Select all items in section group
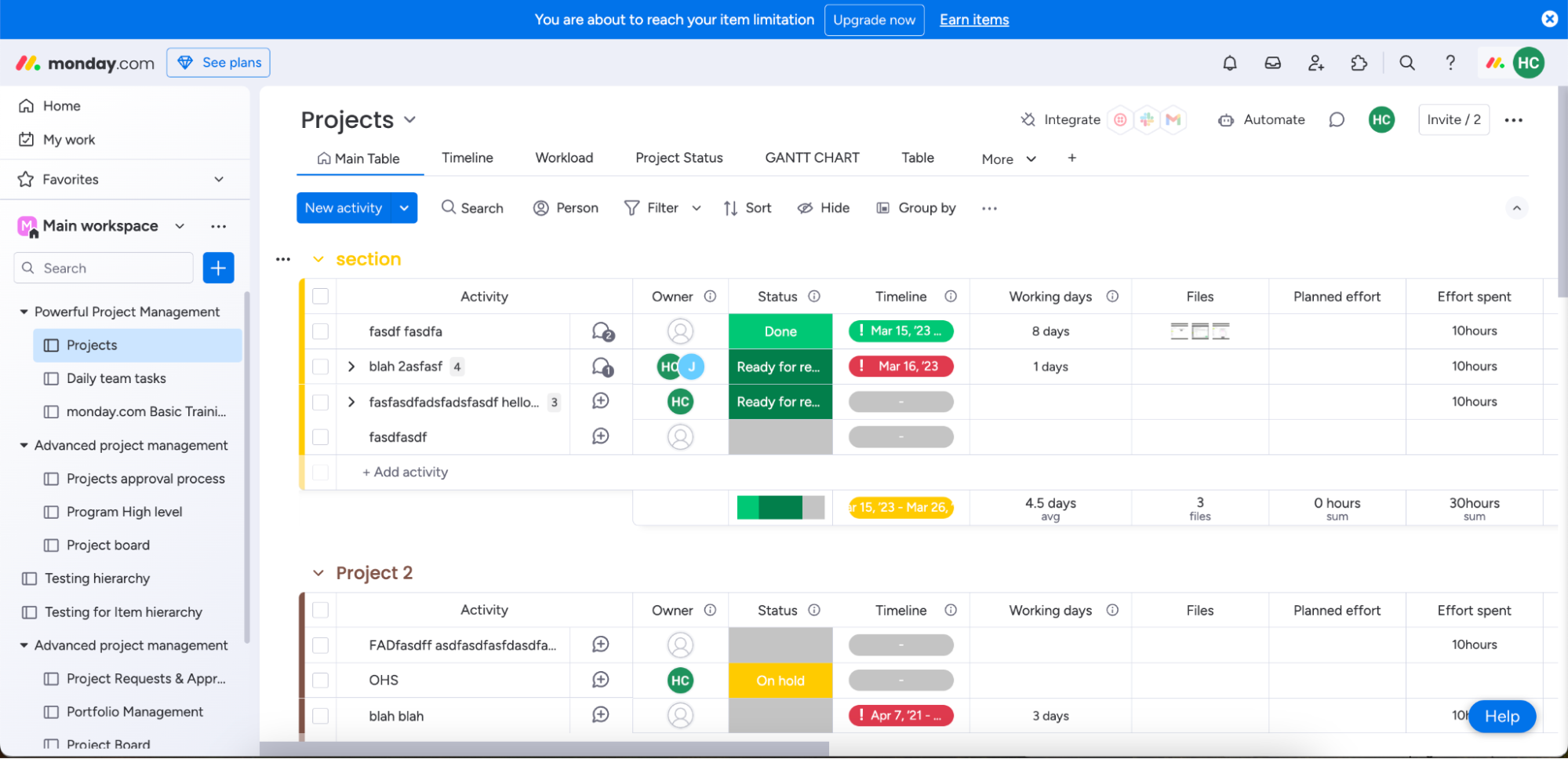Image resolution: width=1568 pixels, height=759 pixels. click(320, 296)
